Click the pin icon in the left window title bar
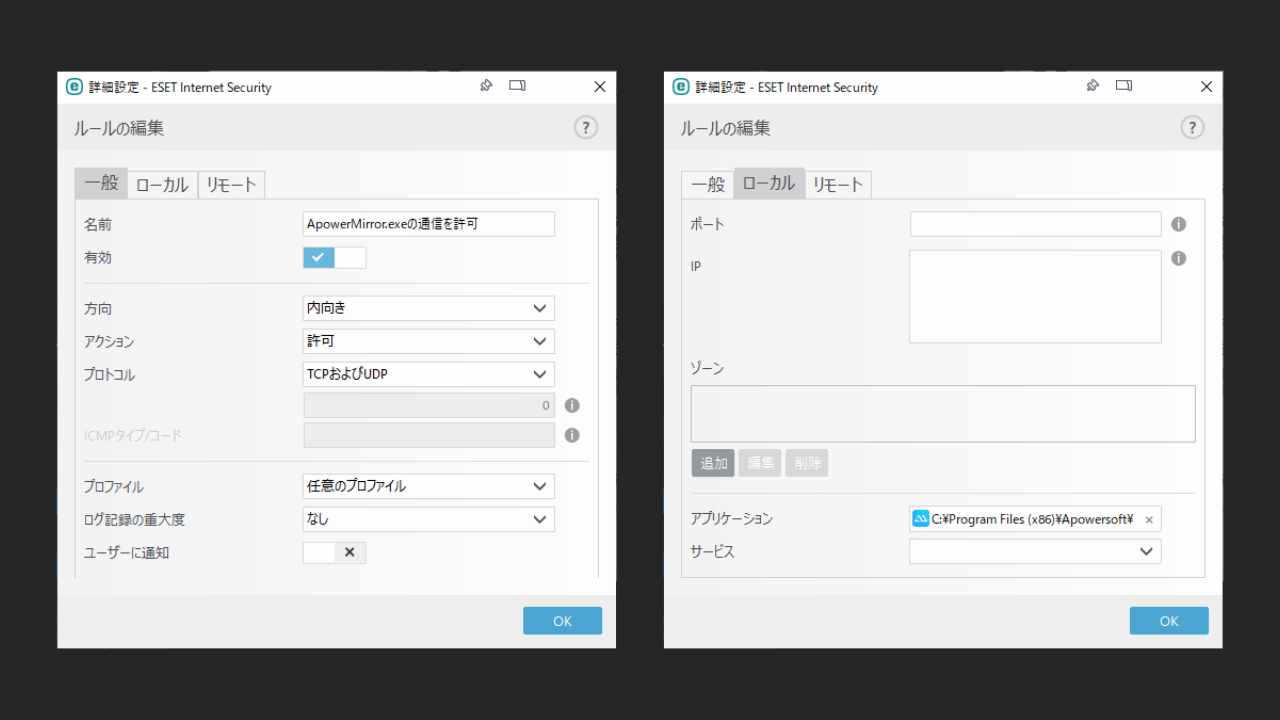Screen dimensions: 1280x720 (x=486, y=86)
